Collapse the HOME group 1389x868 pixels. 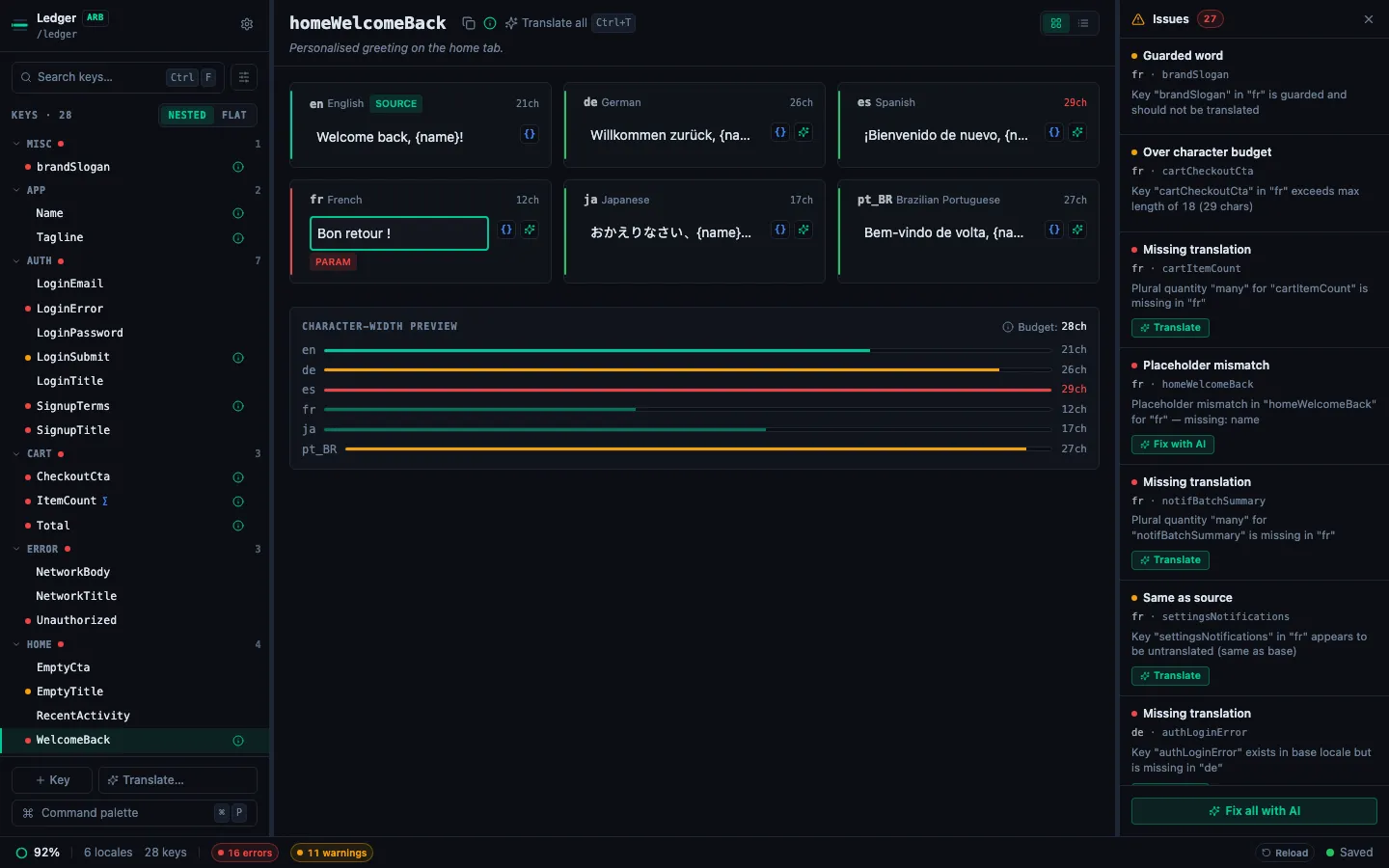pyautogui.click(x=16, y=644)
